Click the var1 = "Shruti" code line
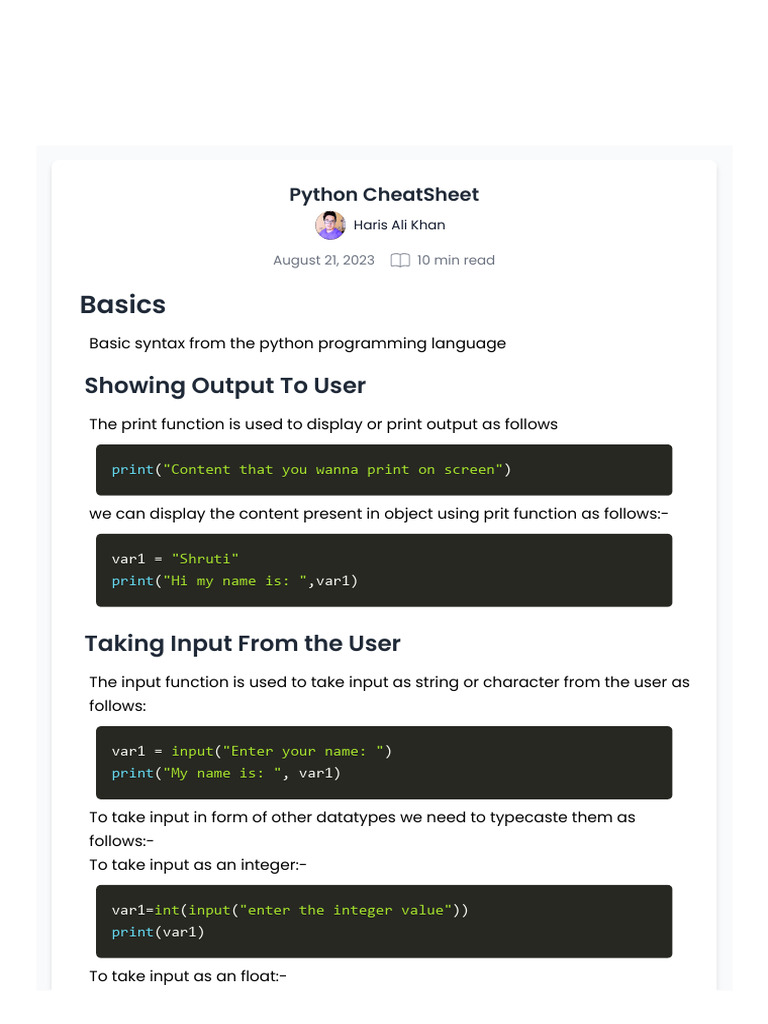 (175, 559)
